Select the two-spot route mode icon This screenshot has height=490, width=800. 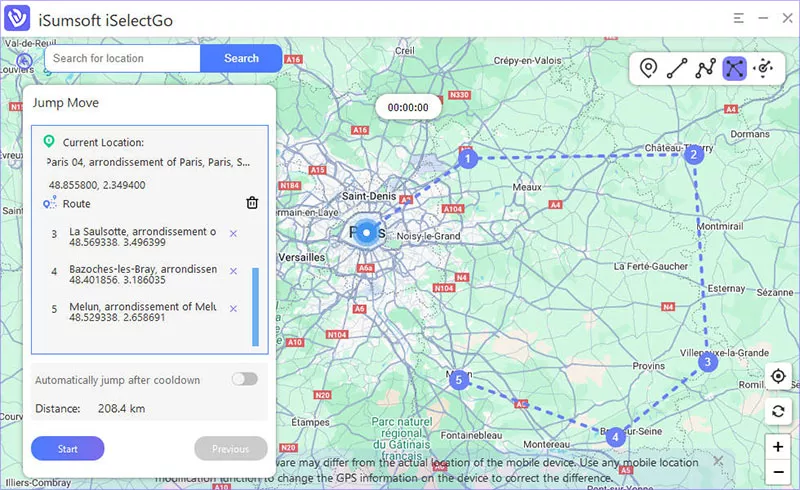pos(677,68)
